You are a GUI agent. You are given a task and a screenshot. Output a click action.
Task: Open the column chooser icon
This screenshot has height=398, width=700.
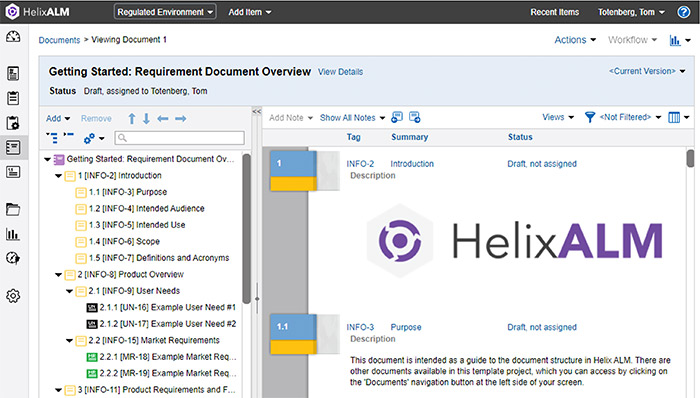coord(674,117)
